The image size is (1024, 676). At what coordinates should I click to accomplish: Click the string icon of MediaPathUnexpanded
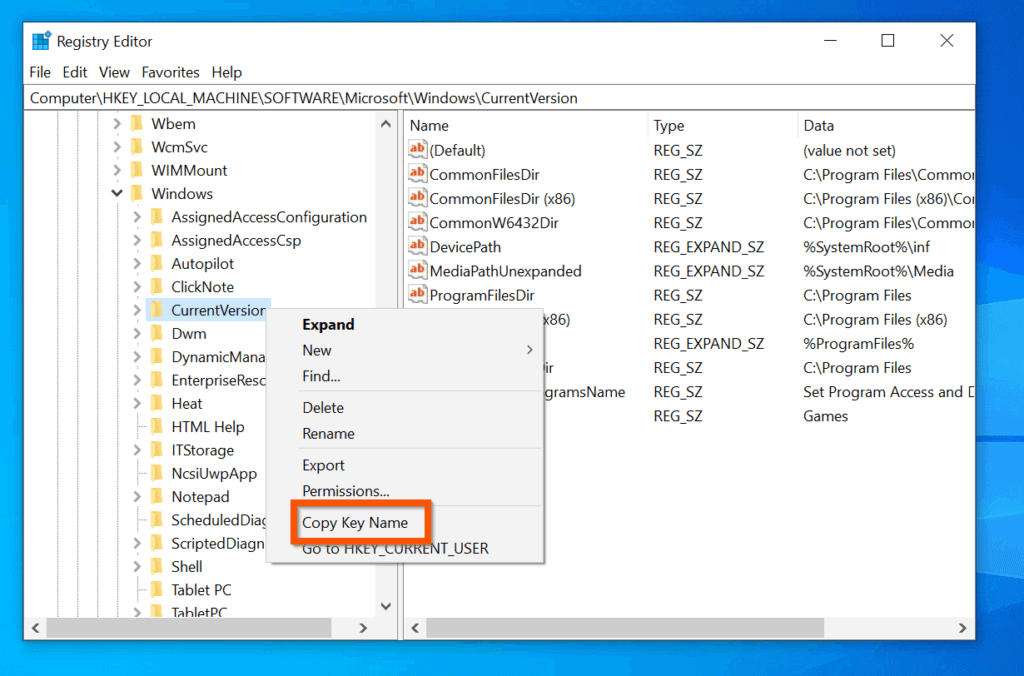pyautogui.click(x=417, y=270)
